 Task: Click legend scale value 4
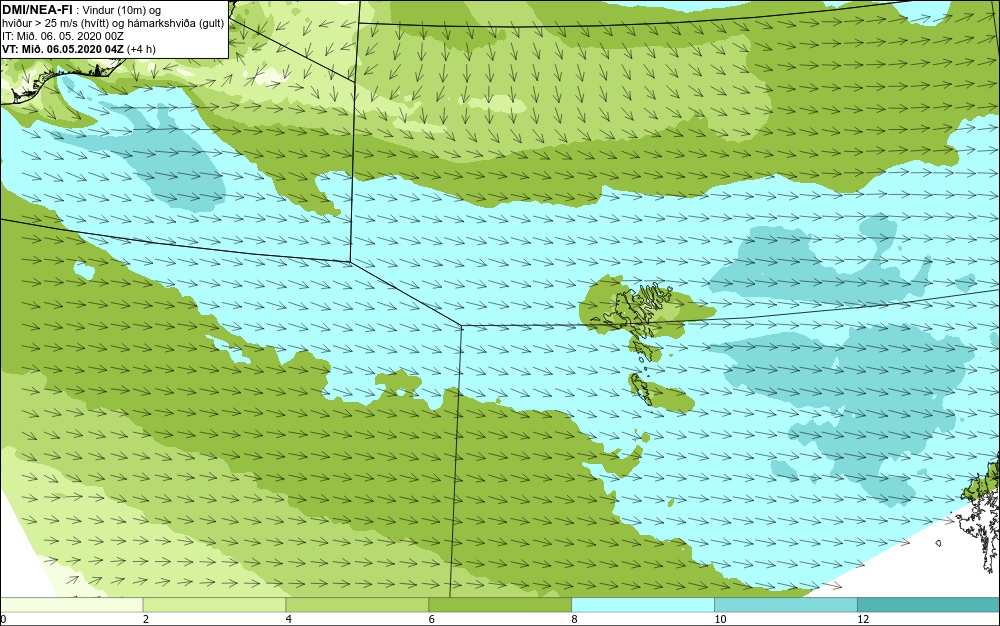pyautogui.click(x=289, y=619)
